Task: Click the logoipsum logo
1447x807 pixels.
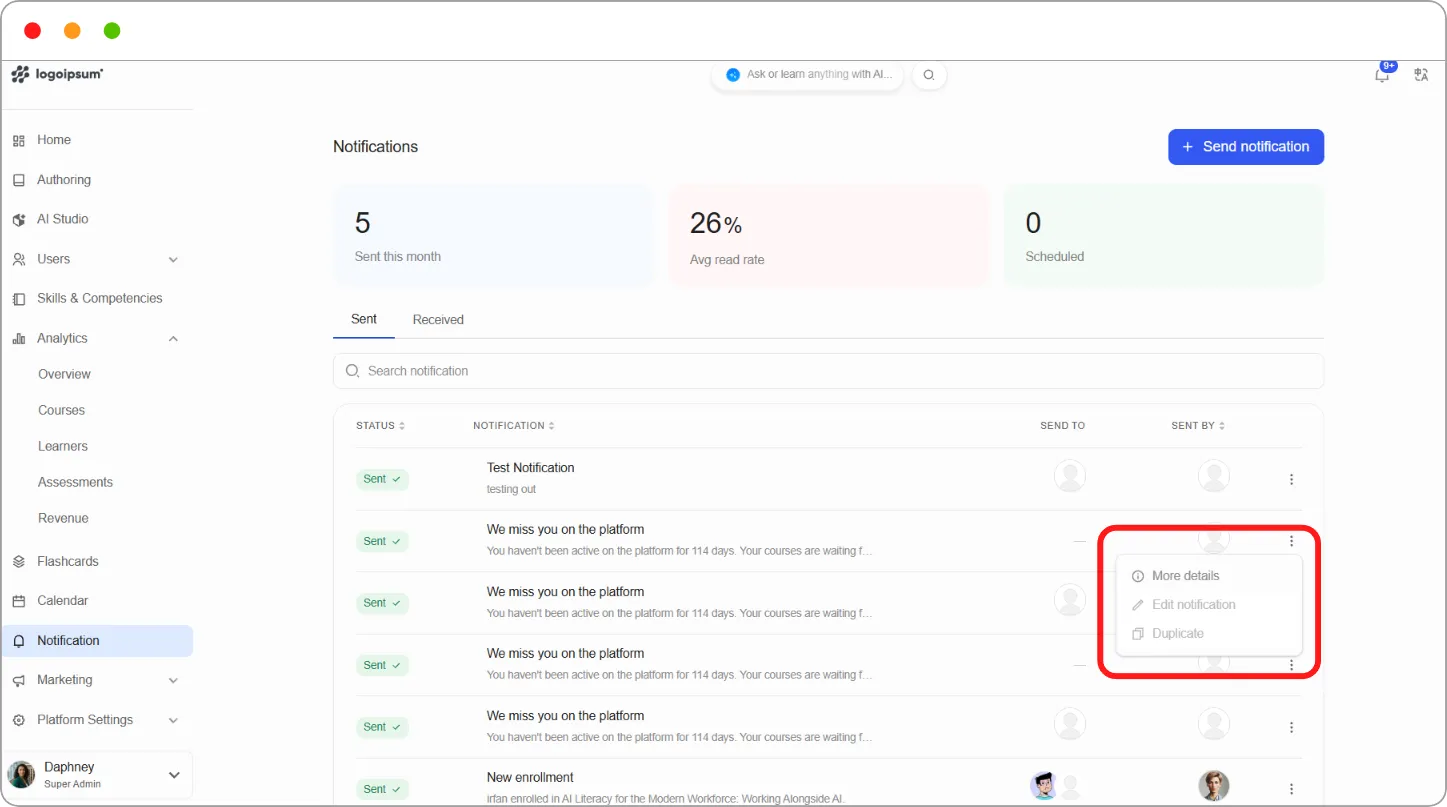Action: click(x=57, y=74)
